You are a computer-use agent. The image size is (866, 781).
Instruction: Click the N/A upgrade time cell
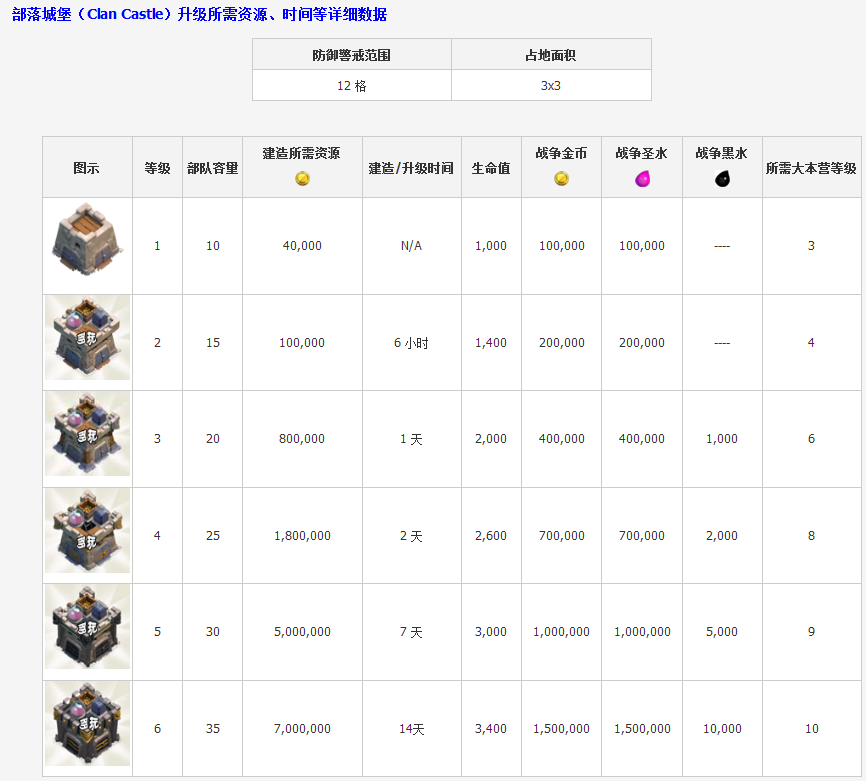click(411, 246)
